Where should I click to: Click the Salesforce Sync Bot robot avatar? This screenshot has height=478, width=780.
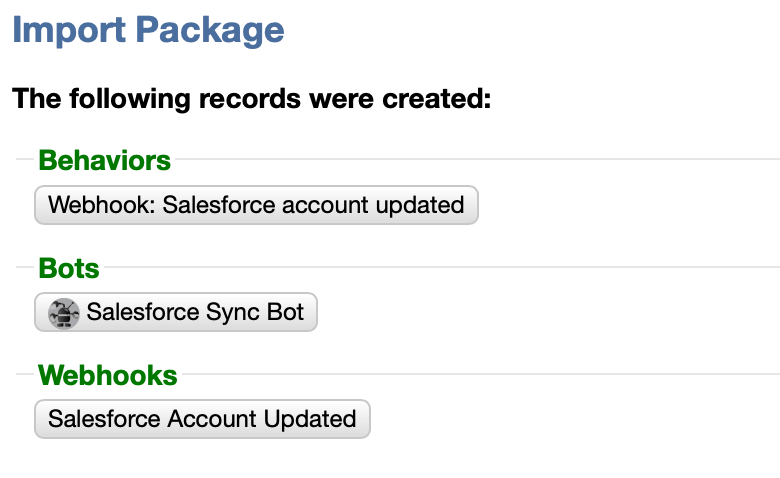pos(64,313)
